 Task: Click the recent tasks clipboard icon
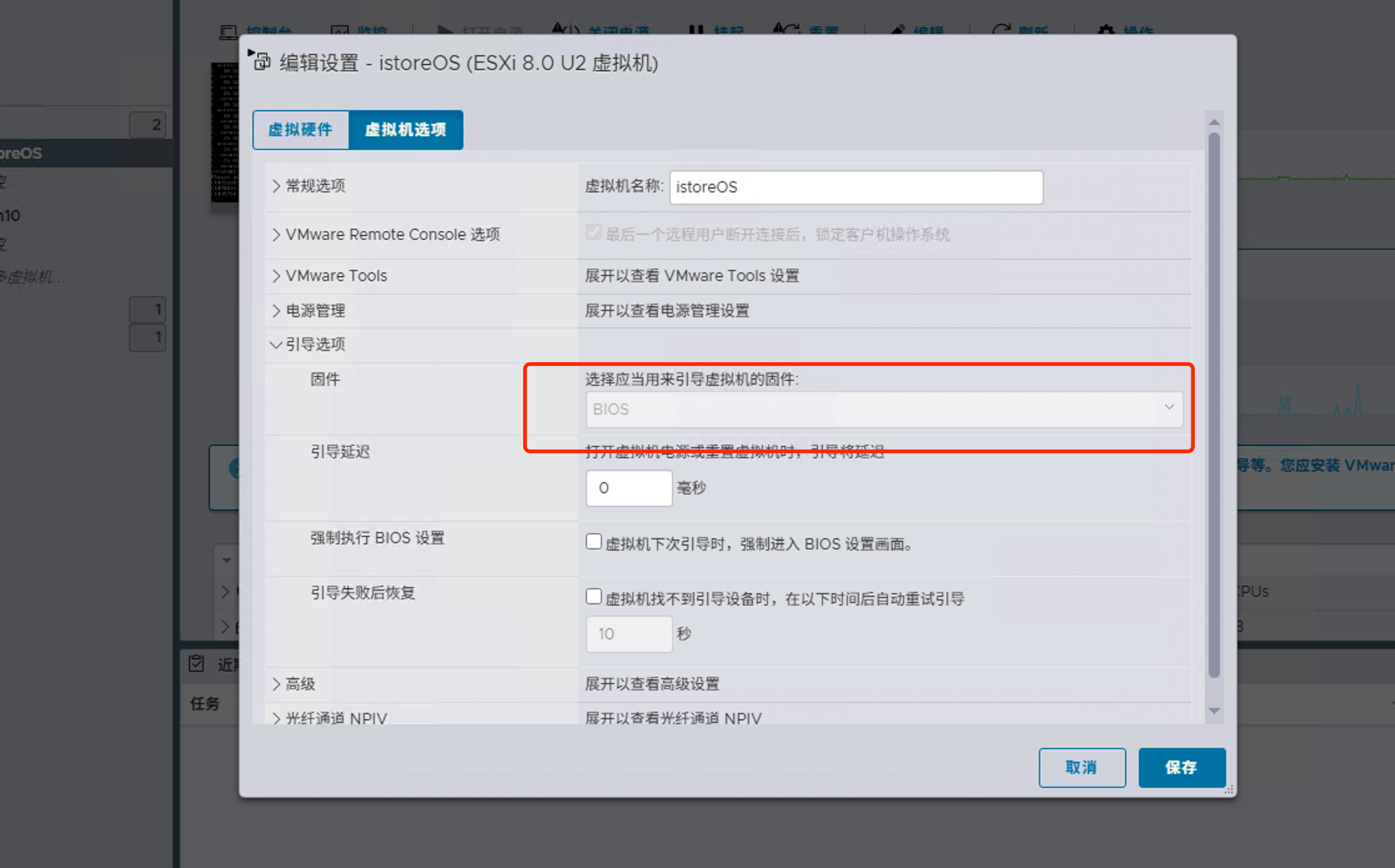[197, 663]
